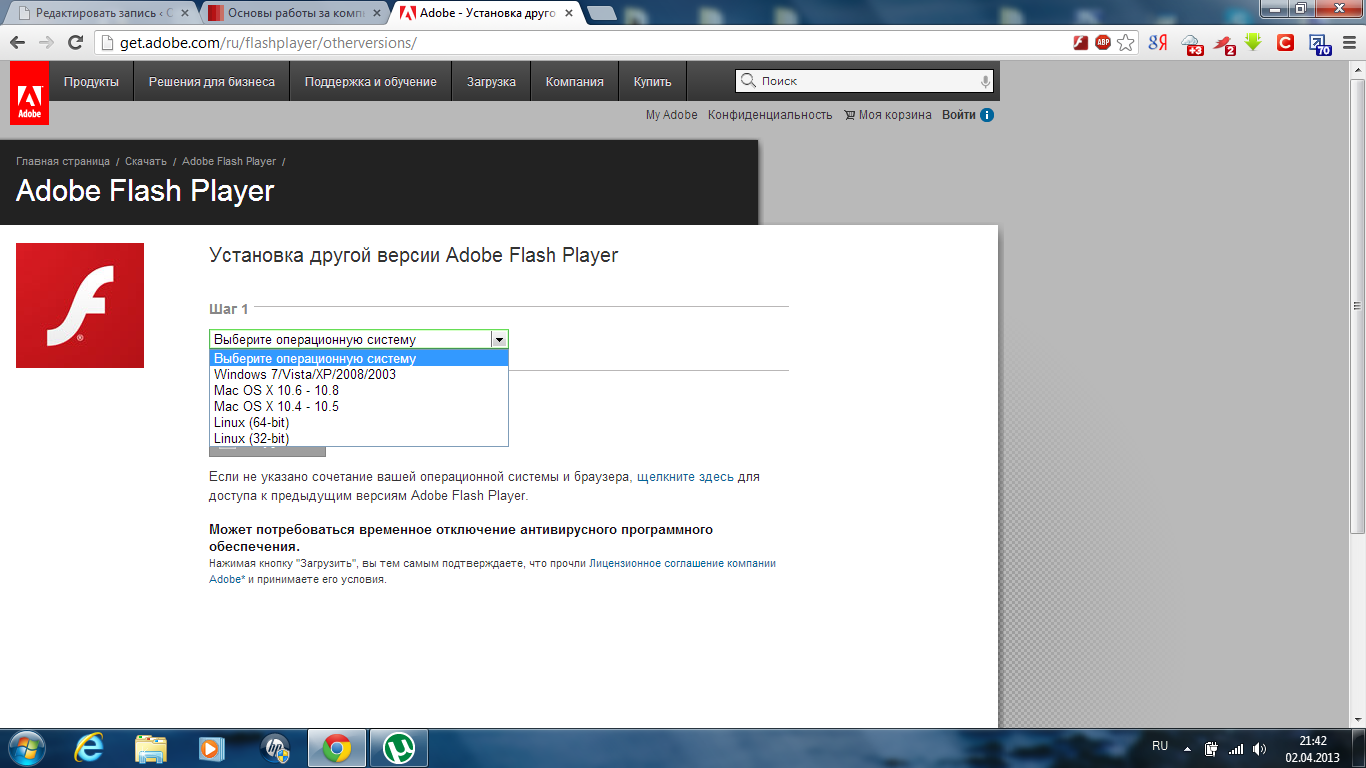The height and width of the screenshot is (768, 1366).
Task: Open the Купить menu
Action: tap(653, 81)
